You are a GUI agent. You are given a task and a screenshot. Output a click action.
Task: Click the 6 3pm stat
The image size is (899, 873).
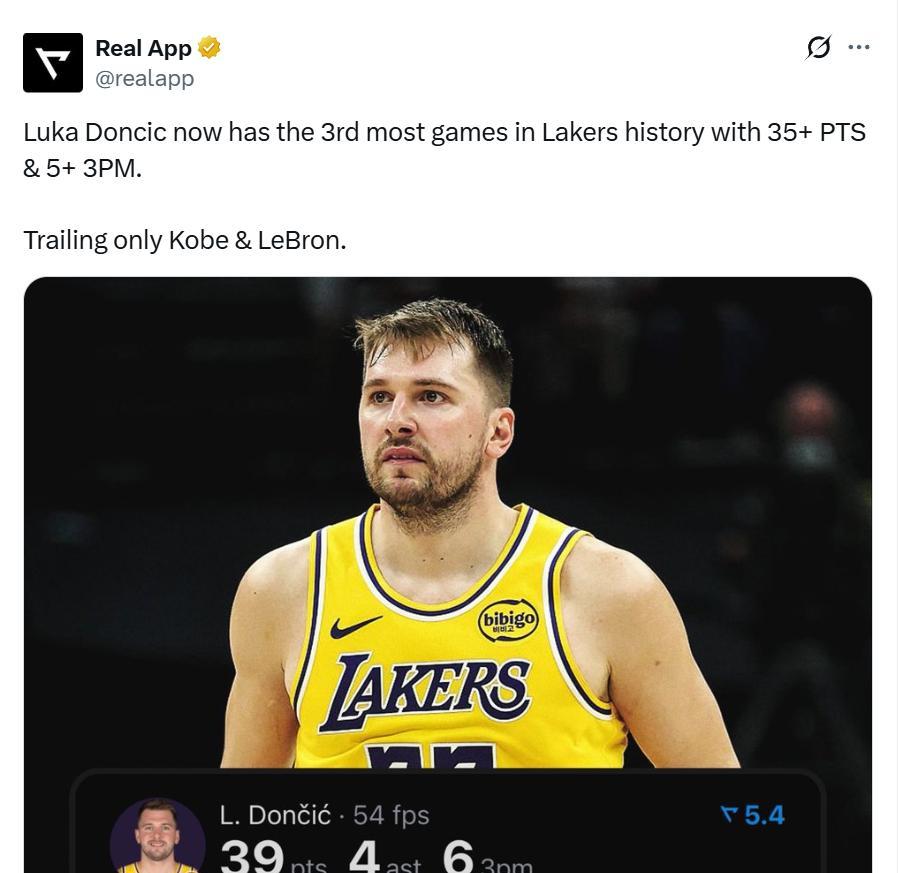486,858
